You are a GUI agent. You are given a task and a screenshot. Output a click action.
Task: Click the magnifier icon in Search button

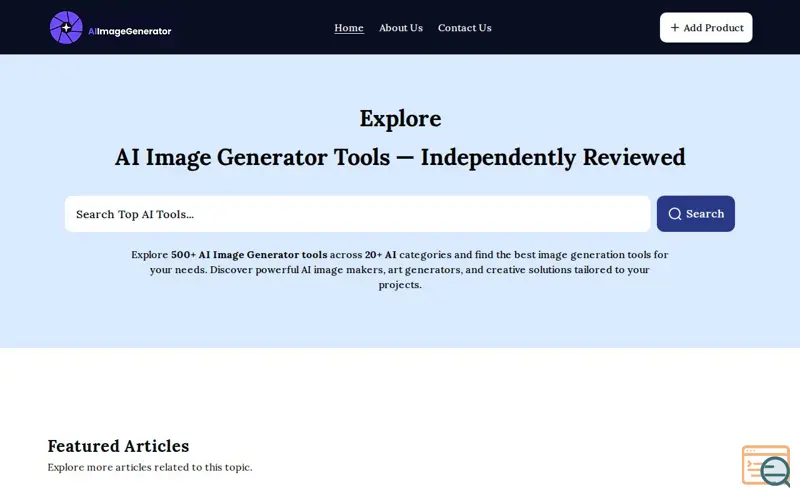(674, 214)
